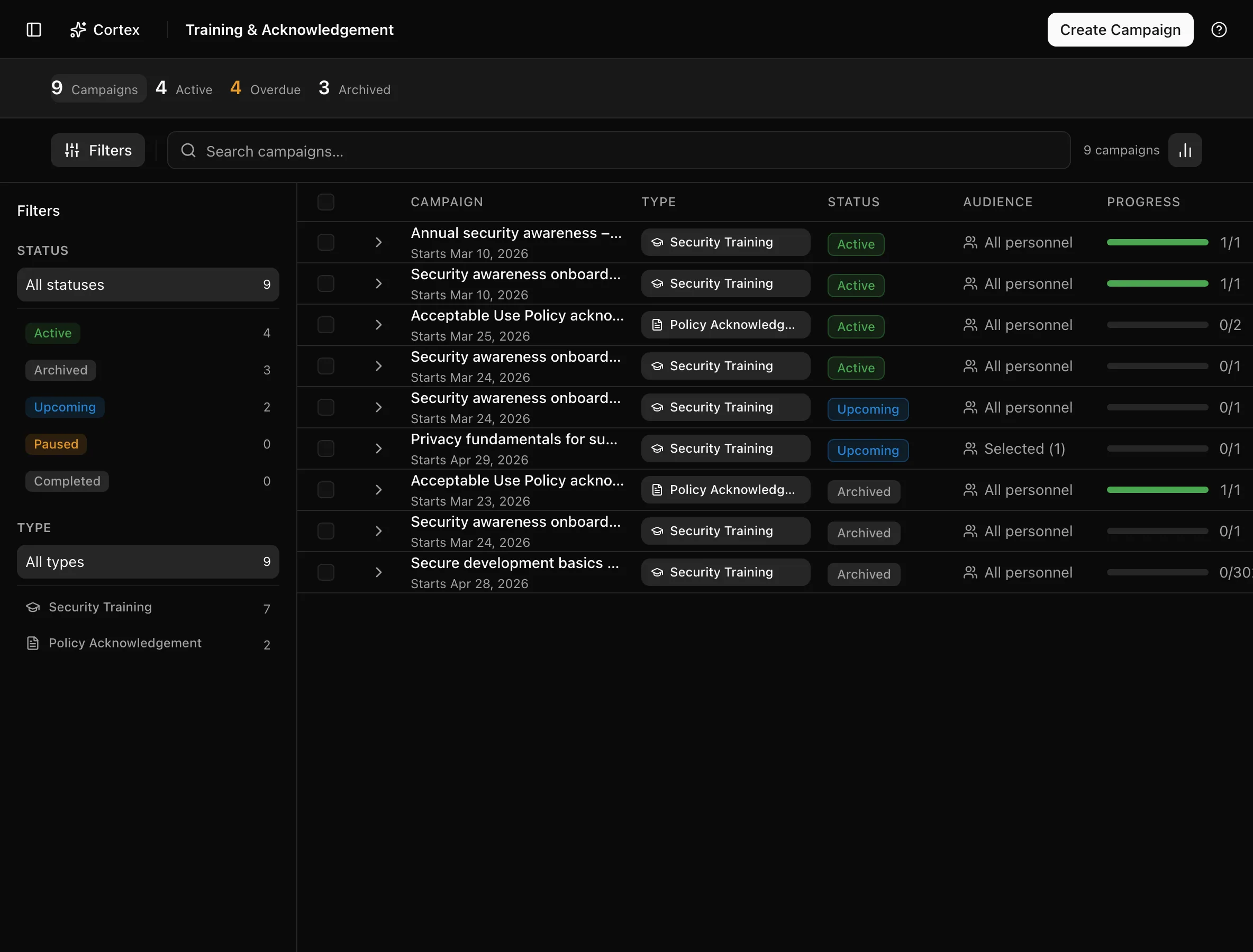Click graduation cap icon in Secure development basics row
The width and height of the screenshot is (1253, 952).
pos(657,572)
